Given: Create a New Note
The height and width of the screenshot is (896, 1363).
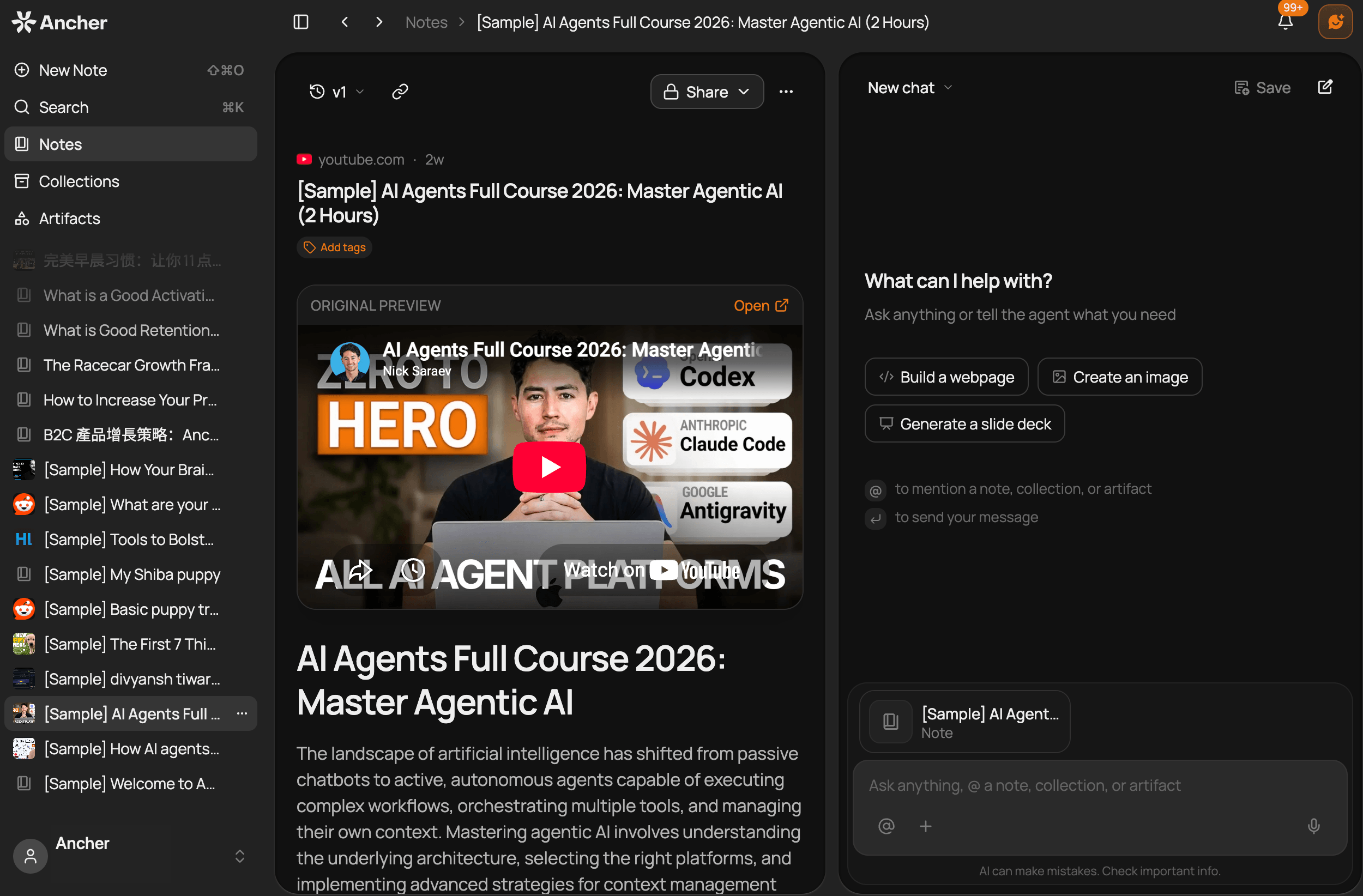Looking at the screenshot, I should pyautogui.click(x=130, y=70).
